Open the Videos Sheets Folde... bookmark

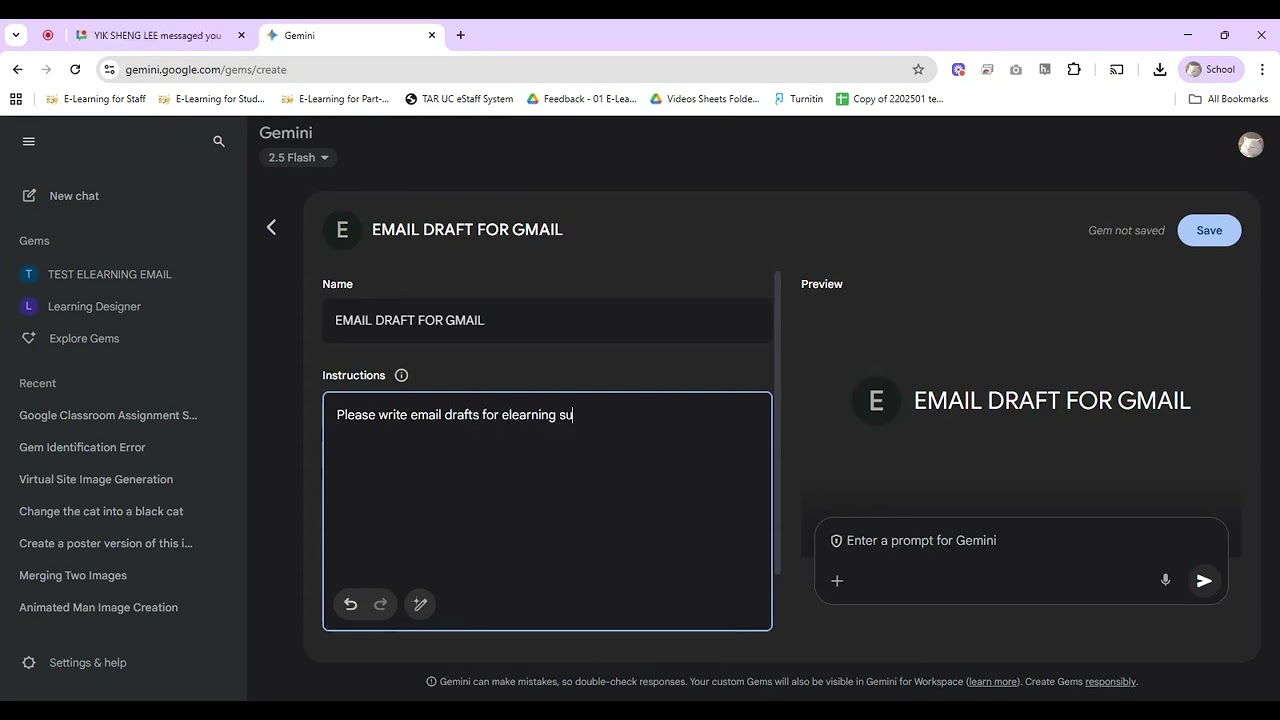(x=705, y=99)
